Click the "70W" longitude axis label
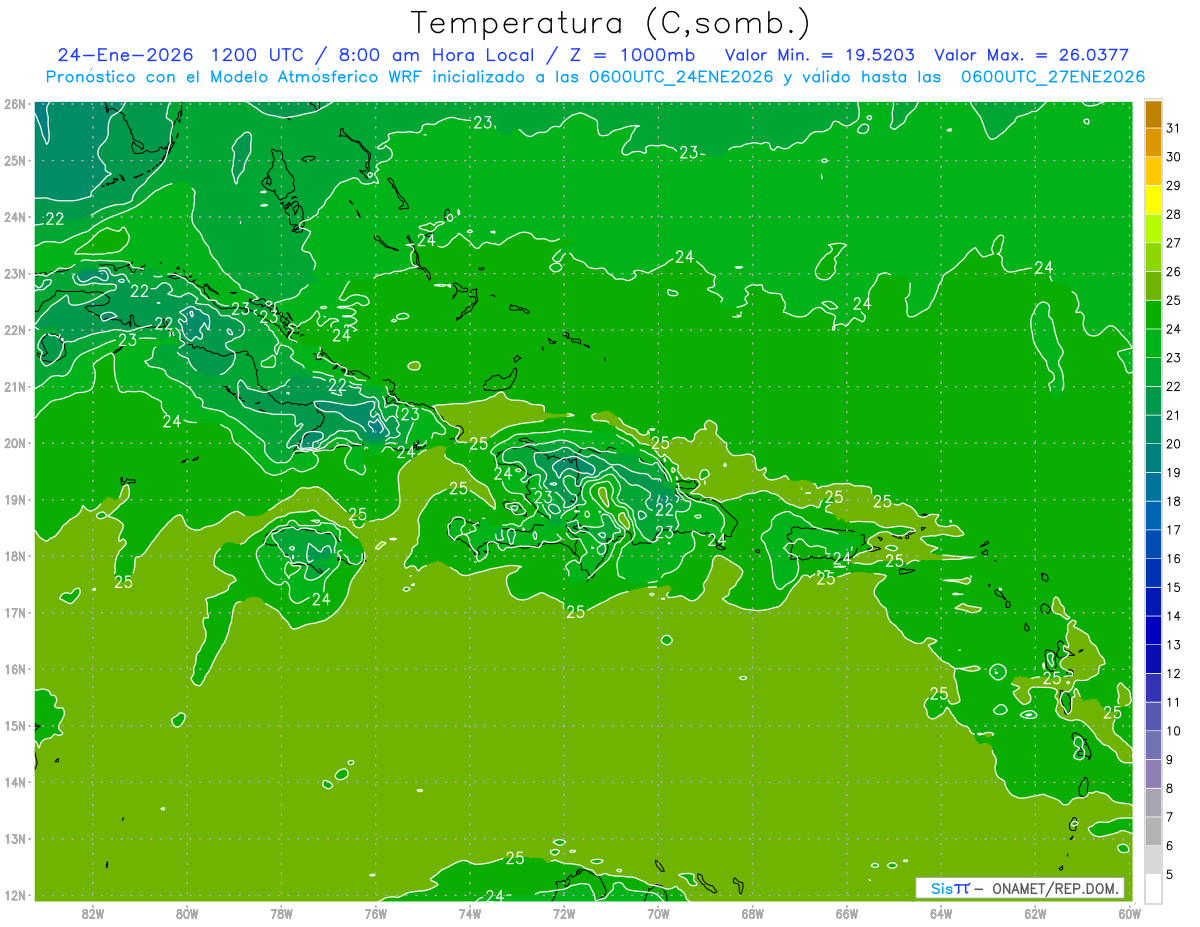The width and height of the screenshot is (1200, 927). (x=658, y=913)
